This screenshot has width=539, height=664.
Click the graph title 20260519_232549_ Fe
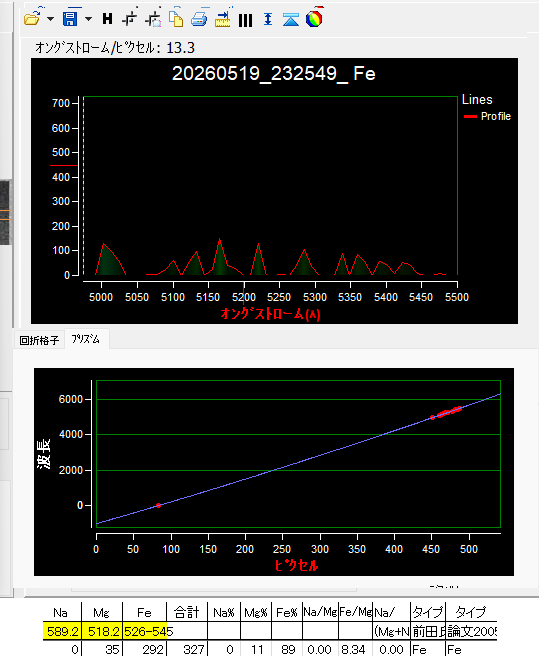tap(274, 74)
